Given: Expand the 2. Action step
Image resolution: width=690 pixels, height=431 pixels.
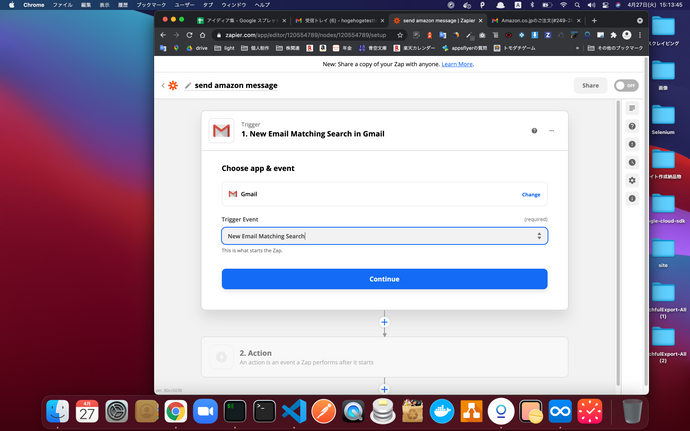Looking at the screenshot, I should tap(384, 357).
